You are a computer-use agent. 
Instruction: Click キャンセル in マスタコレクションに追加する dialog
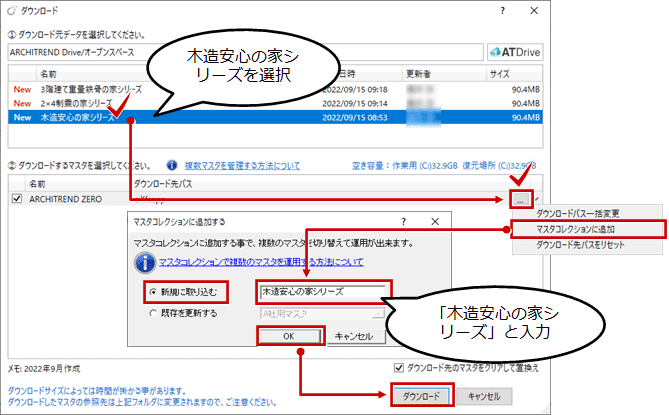[354, 336]
